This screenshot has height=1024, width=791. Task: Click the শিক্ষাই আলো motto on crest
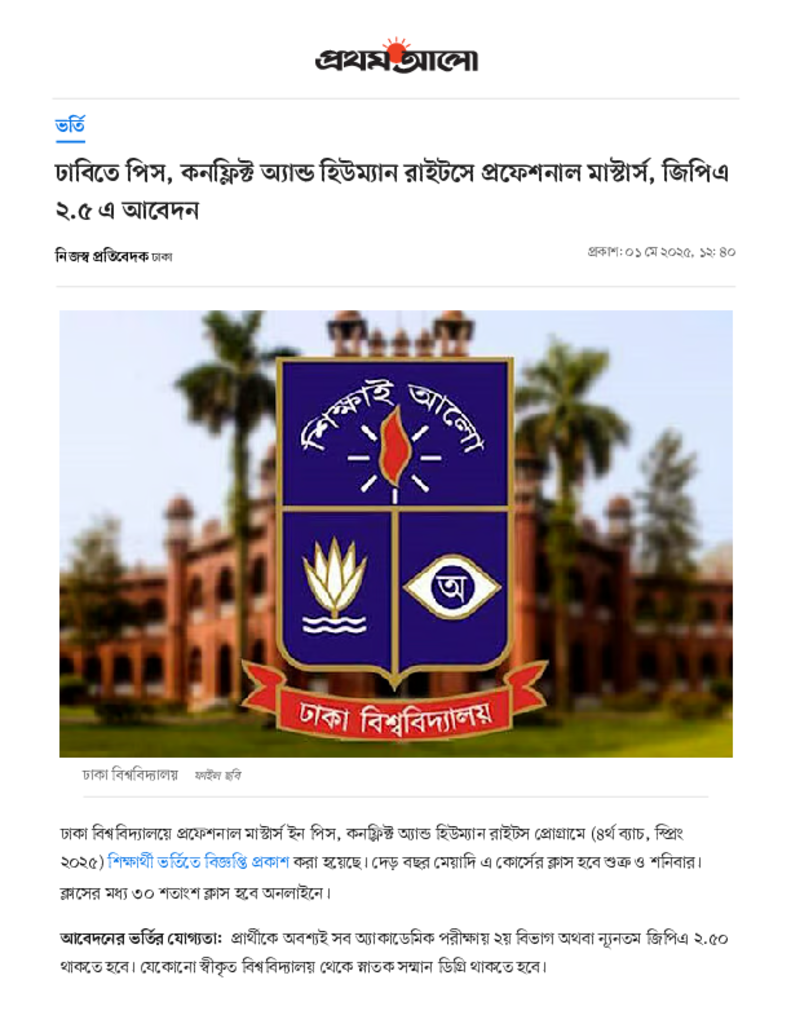point(394,417)
